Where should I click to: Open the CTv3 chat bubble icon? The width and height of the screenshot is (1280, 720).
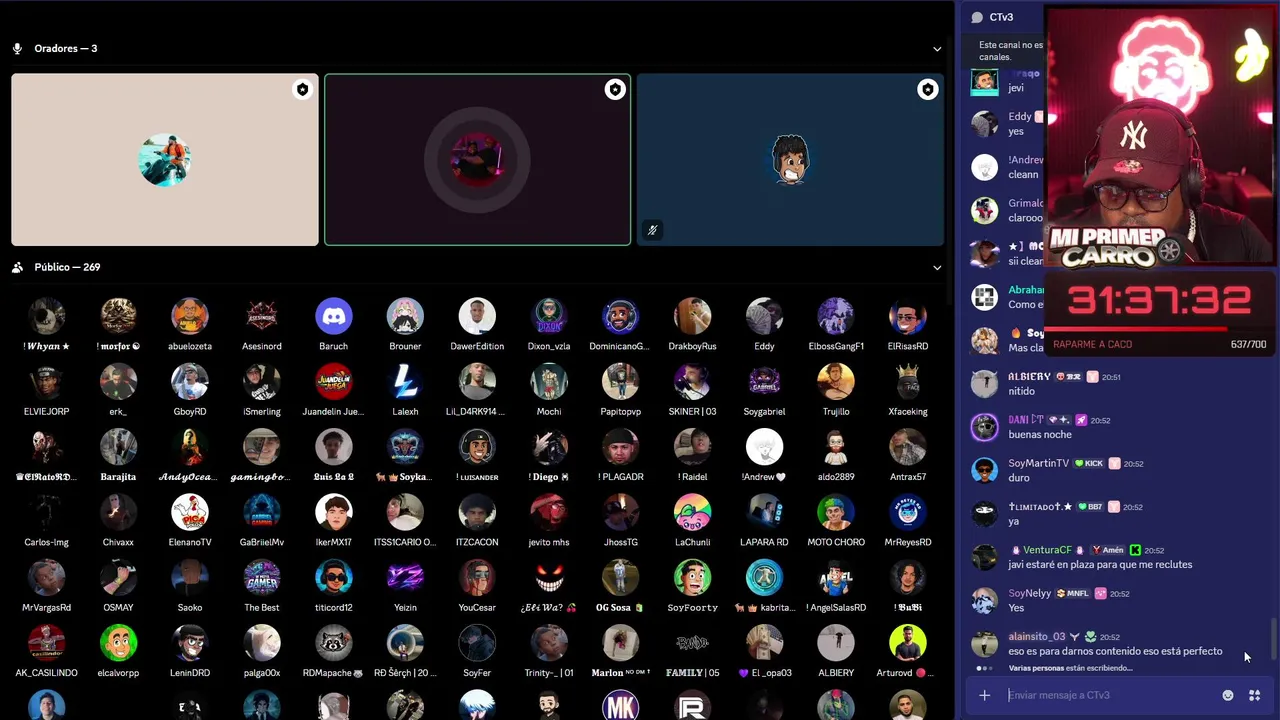[x=977, y=17]
